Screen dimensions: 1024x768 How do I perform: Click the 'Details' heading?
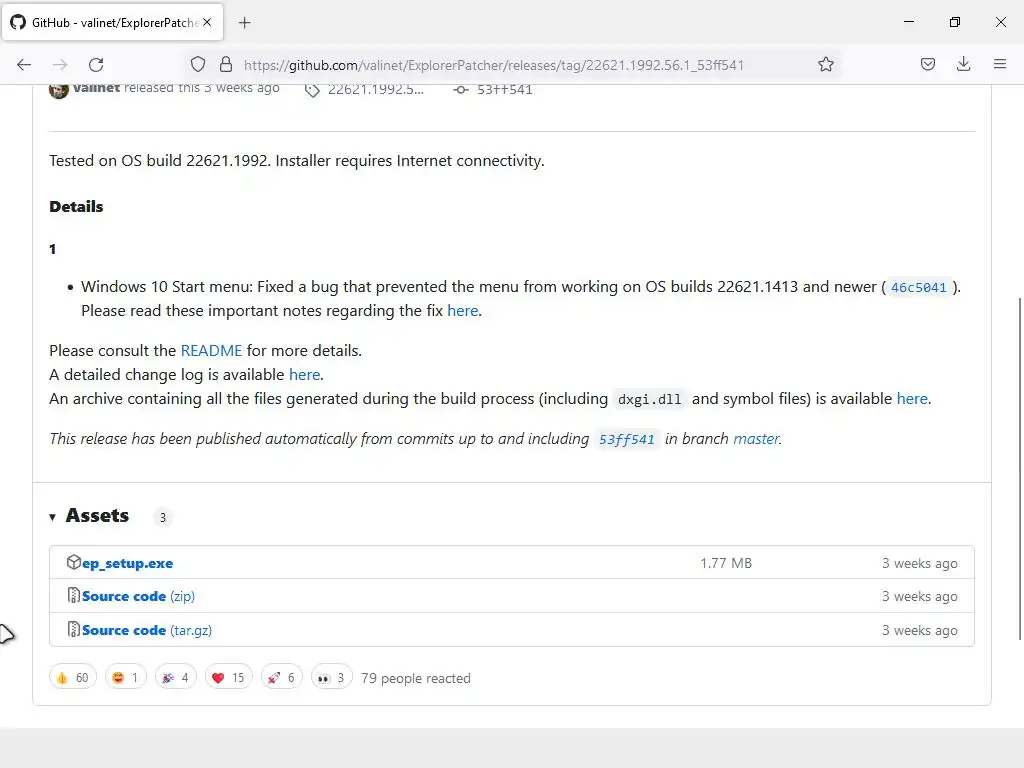click(x=76, y=207)
